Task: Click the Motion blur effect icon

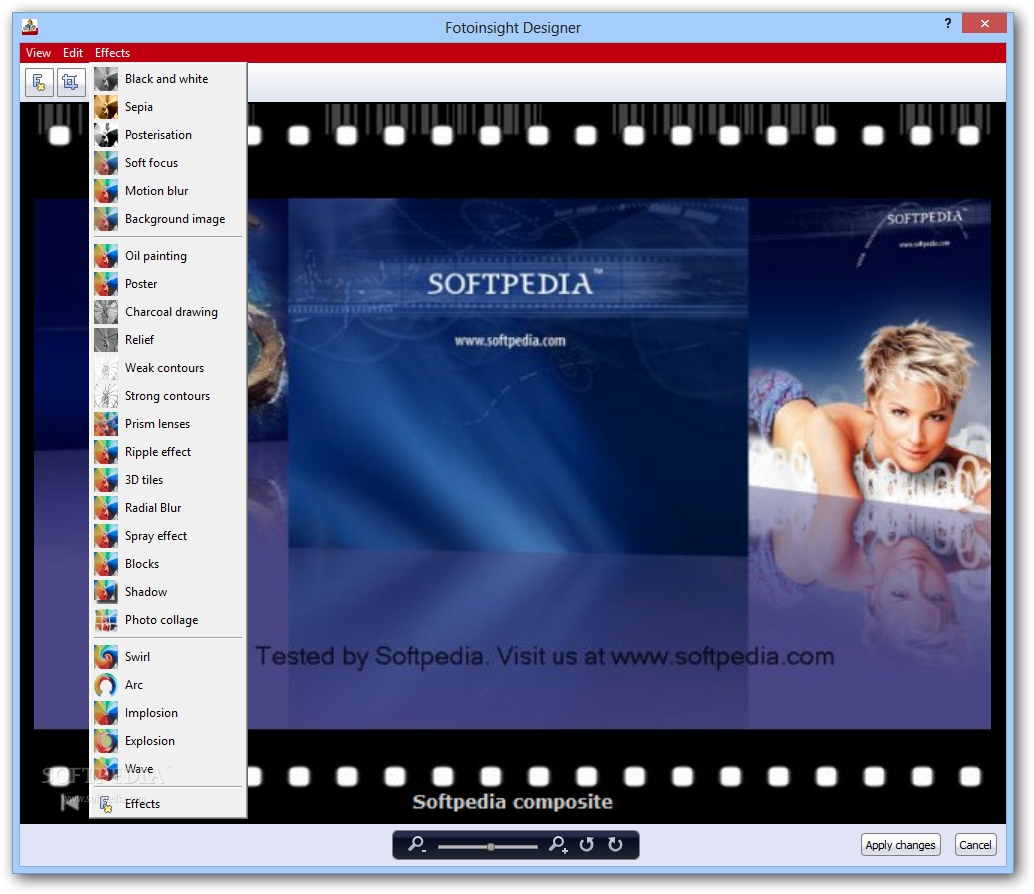Action: 106,191
